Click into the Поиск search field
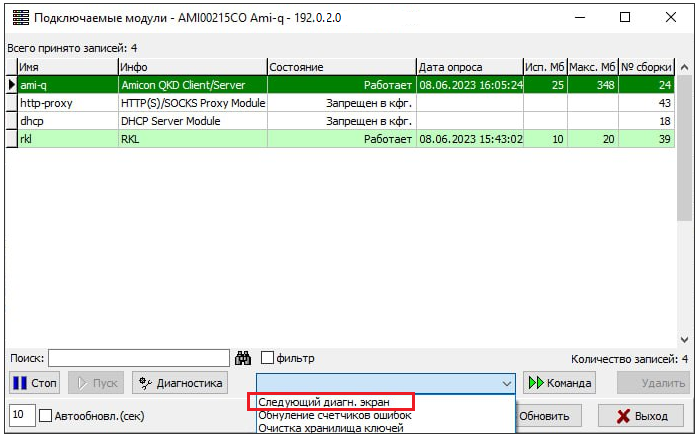The width and height of the screenshot is (699, 438). click(138, 358)
